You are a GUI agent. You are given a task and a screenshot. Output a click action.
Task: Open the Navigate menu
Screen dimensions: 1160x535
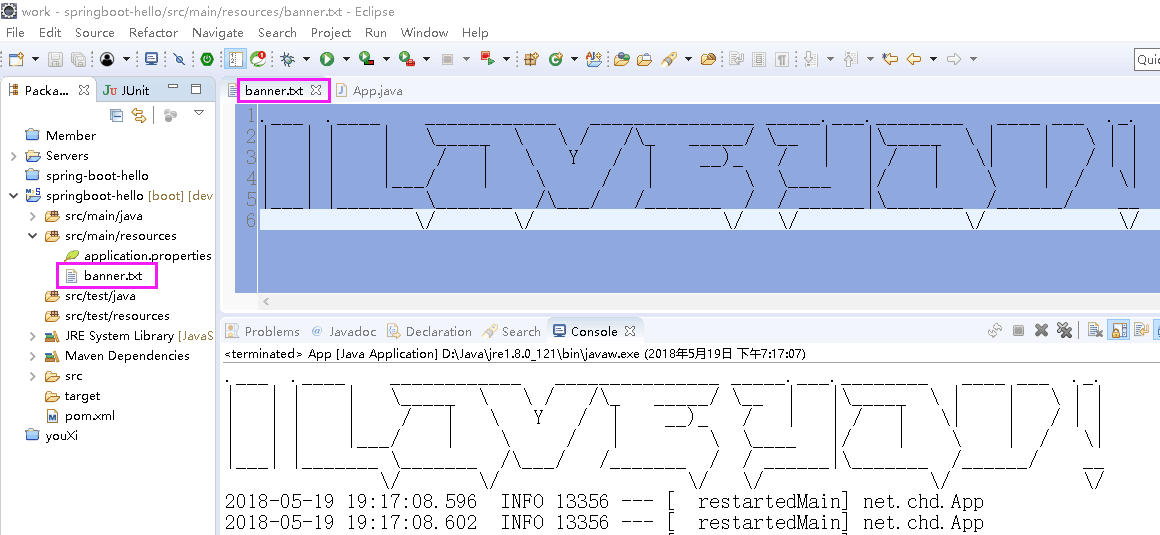(x=218, y=33)
